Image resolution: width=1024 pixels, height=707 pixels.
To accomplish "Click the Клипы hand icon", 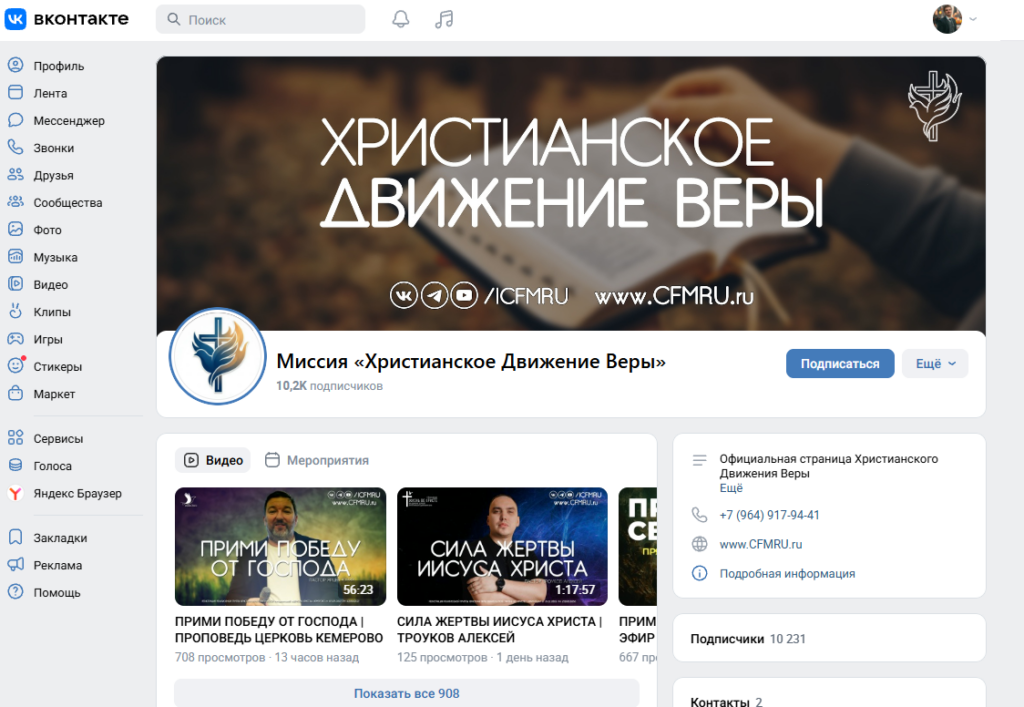I will pos(16,311).
